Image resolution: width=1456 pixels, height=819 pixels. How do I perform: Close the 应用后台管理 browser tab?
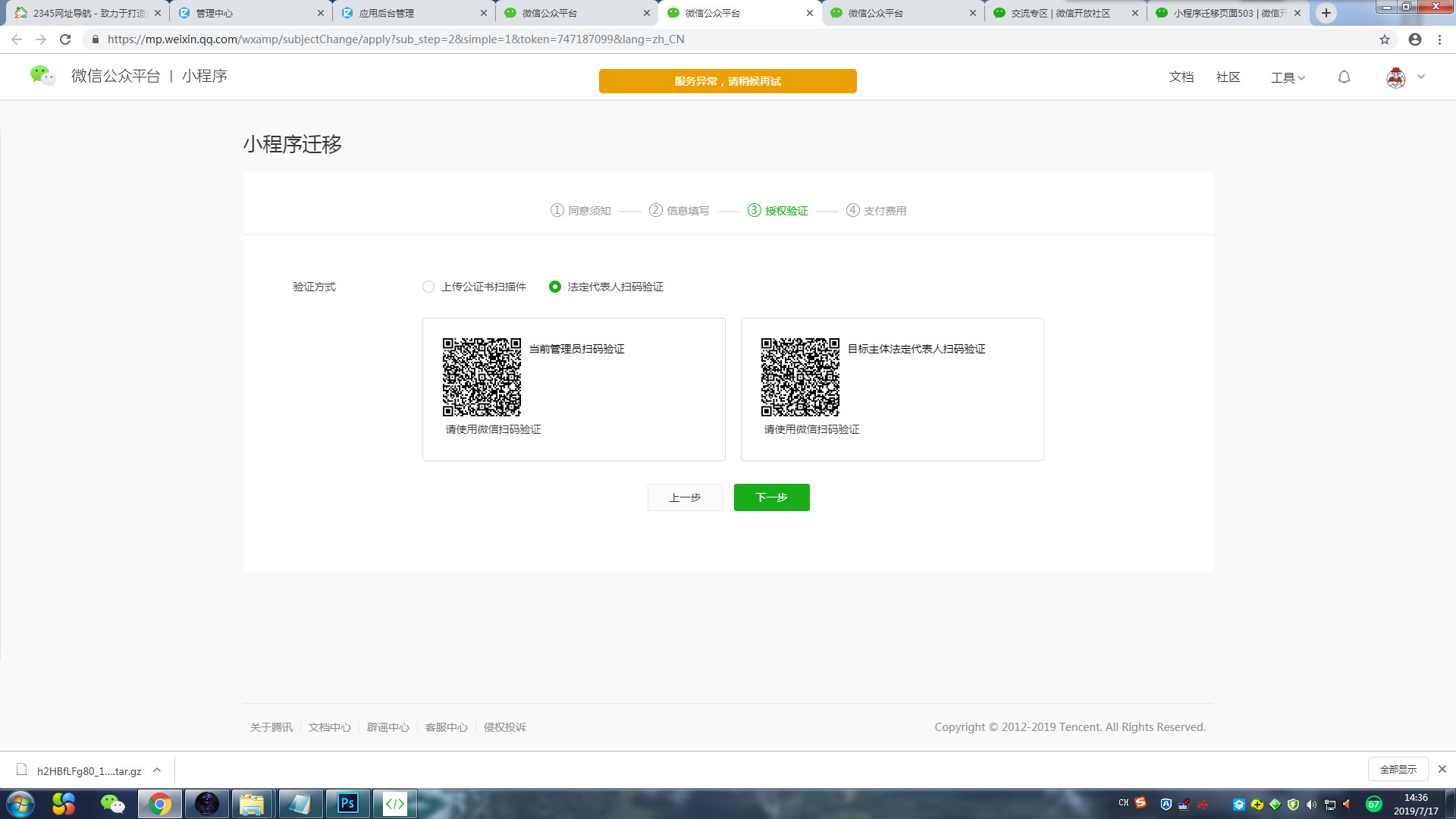pos(483,13)
